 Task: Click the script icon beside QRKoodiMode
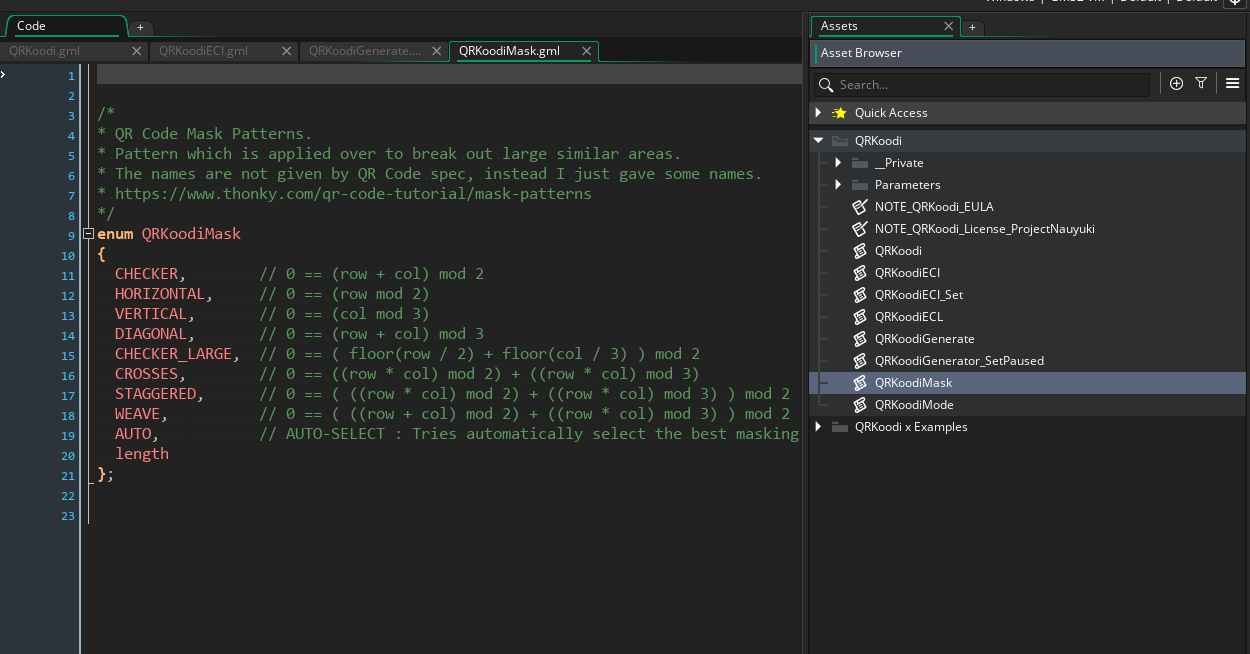(859, 405)
